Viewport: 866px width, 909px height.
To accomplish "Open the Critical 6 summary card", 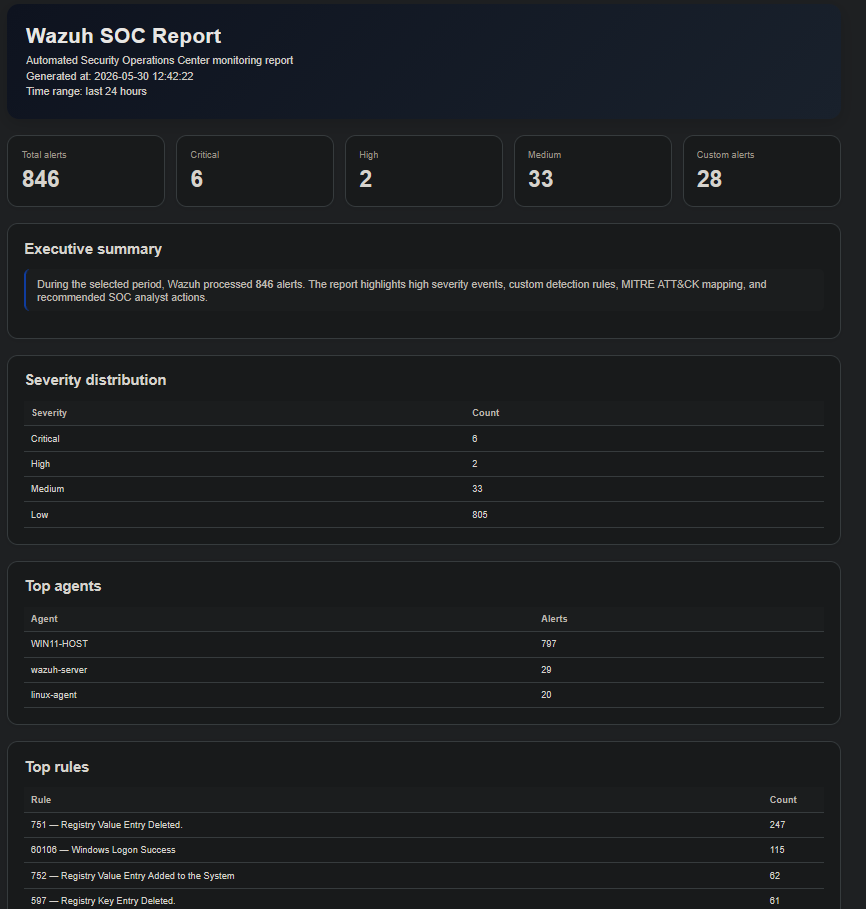I will click(255, 171).
